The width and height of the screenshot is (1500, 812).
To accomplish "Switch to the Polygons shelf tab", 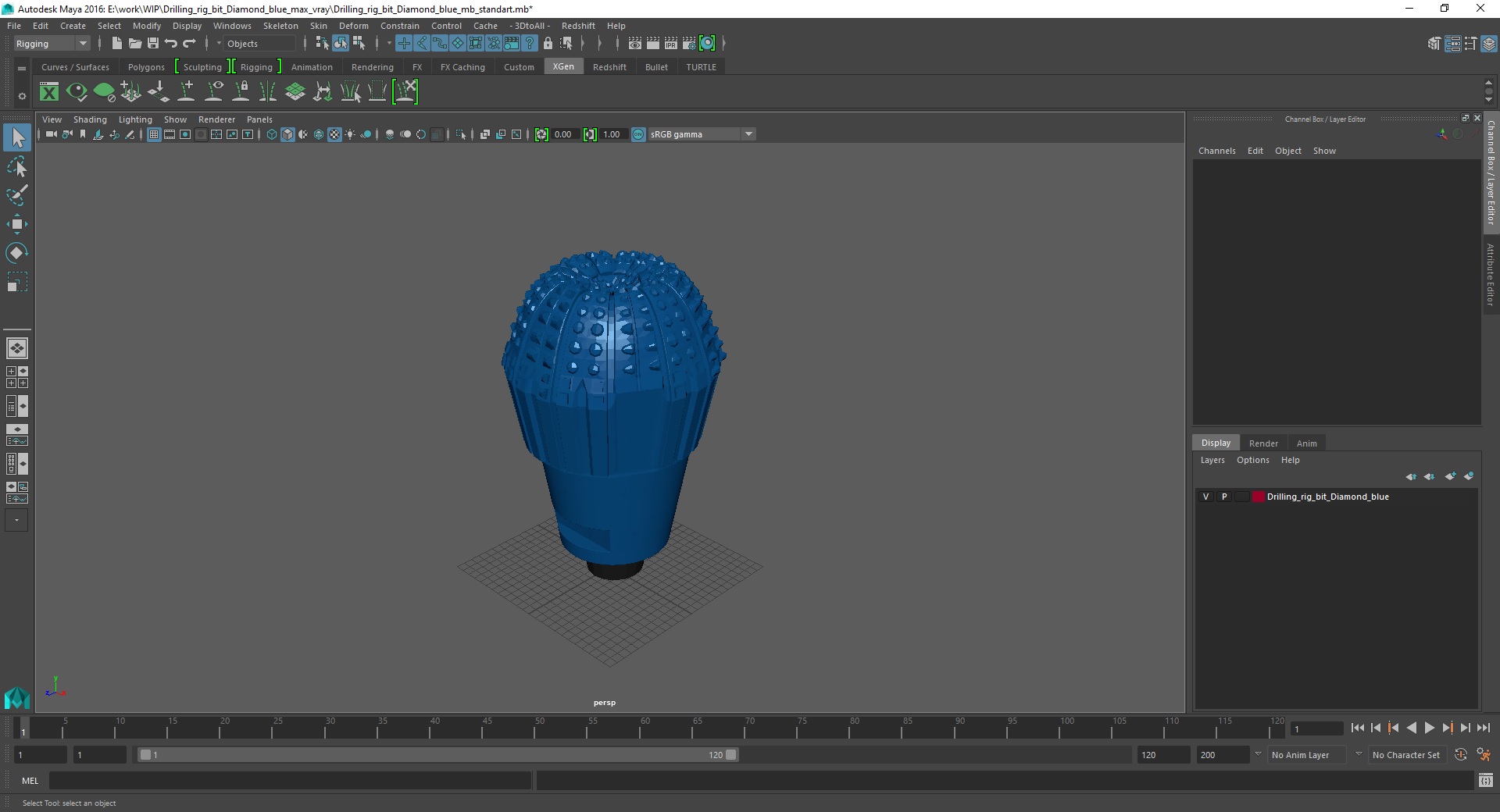I will (146, 67).
